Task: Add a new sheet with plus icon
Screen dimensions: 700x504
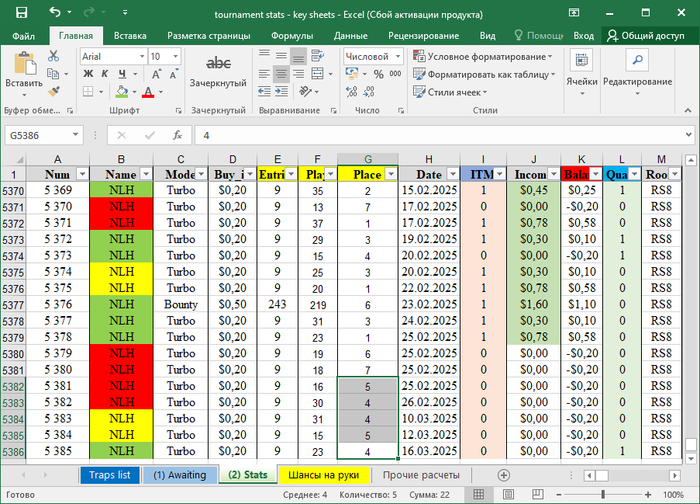Action: click(x=504, y=475)
